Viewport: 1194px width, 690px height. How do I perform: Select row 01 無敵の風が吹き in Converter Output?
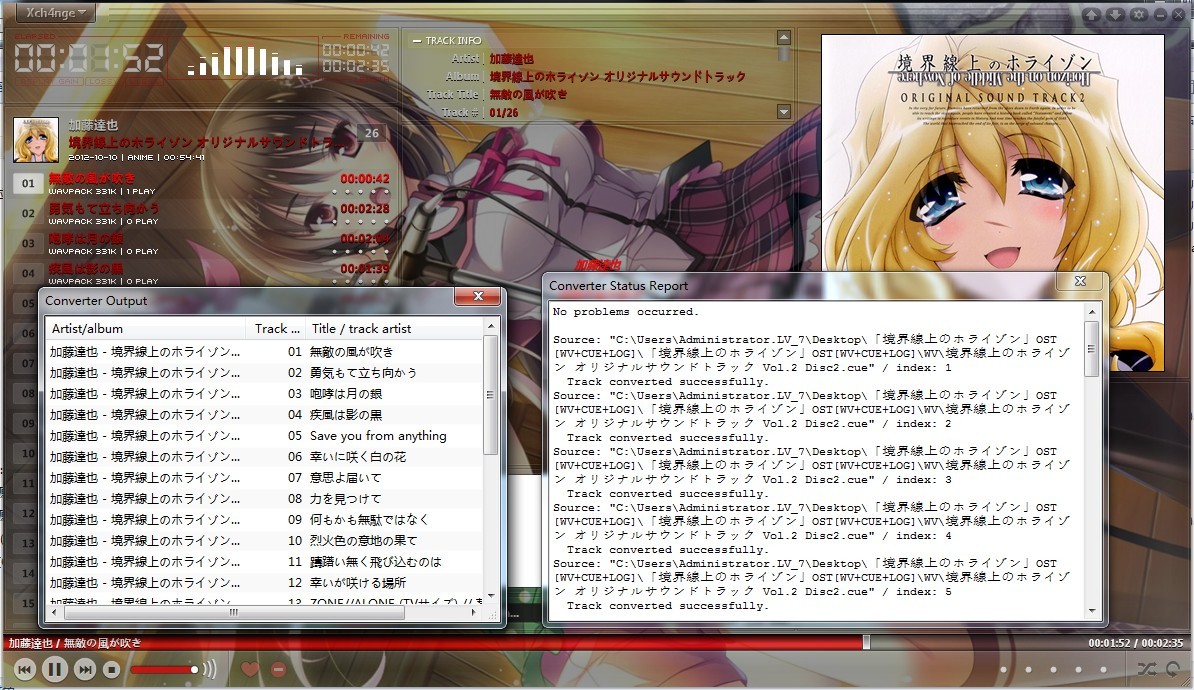coord(263,352)
